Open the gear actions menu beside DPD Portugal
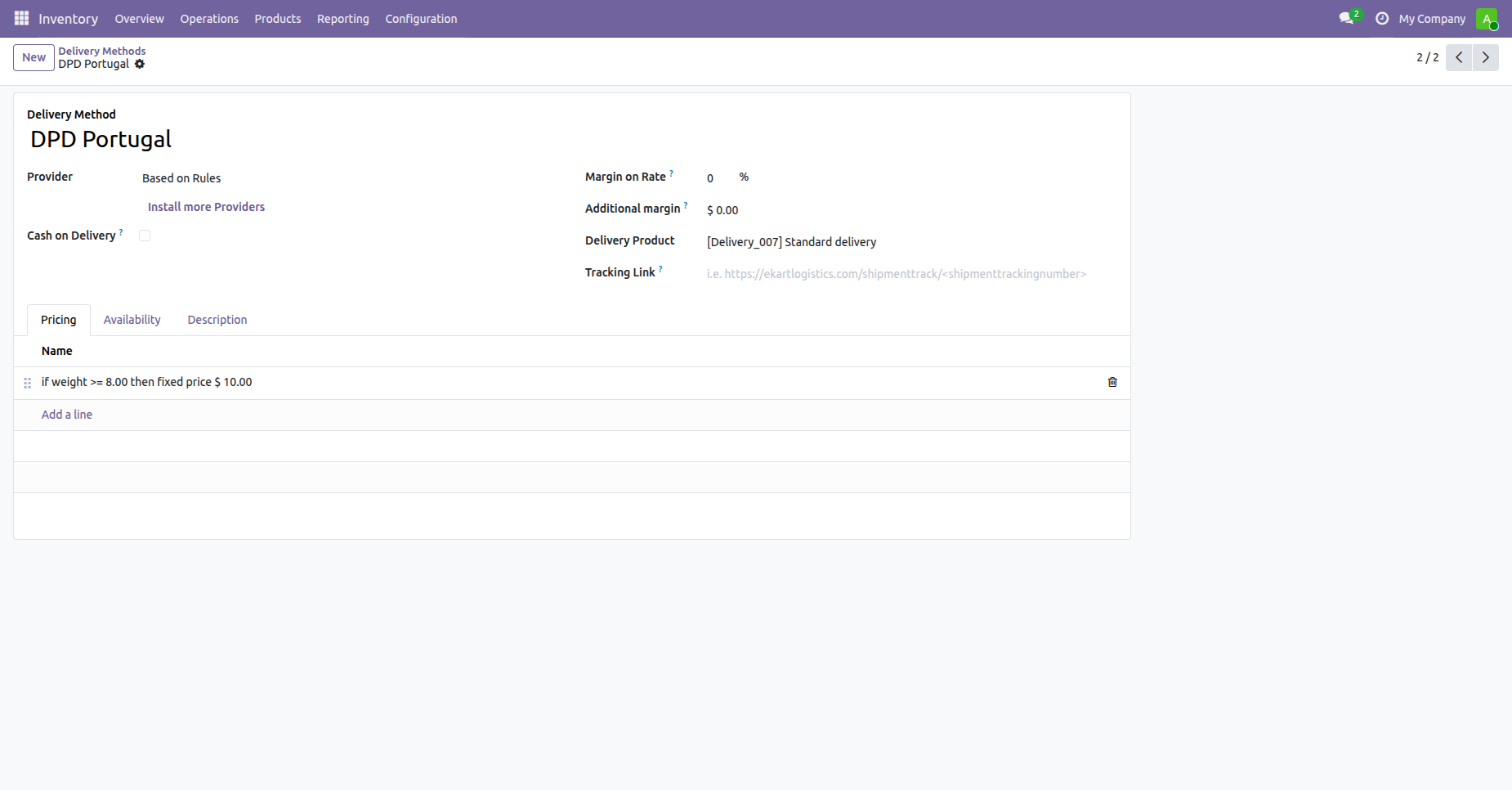Viewport: 1512px width, 790px height. tap(140, 64)
